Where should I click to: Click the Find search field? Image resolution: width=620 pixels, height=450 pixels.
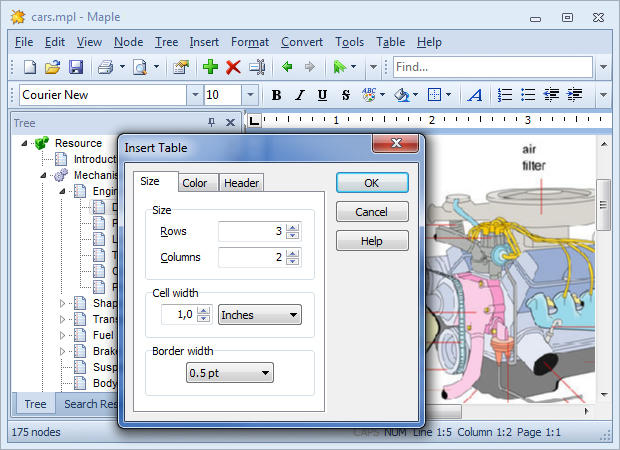pyautogui.click(x=493, y=67)
